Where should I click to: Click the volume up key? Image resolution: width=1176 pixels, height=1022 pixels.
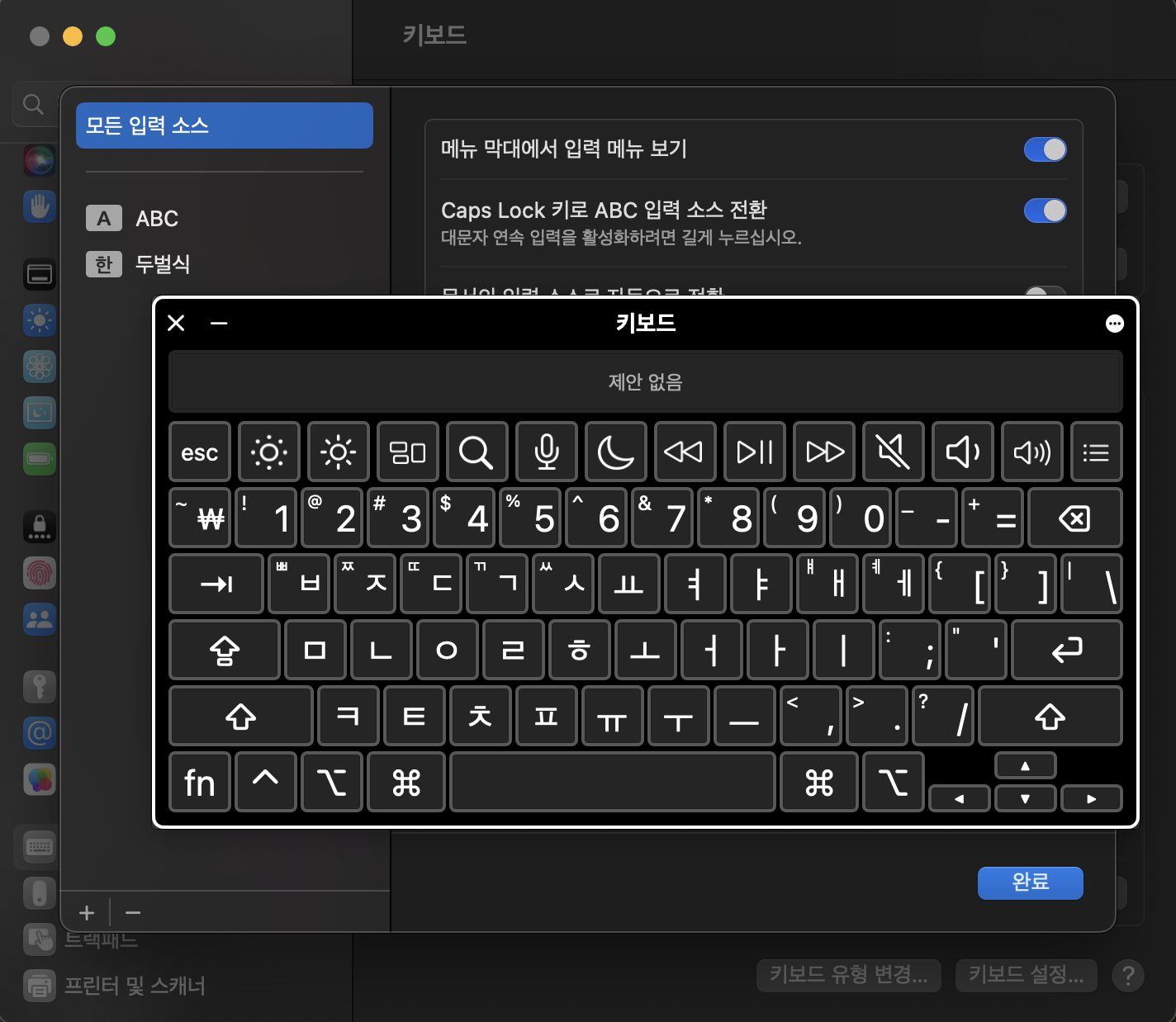pos(1032,452)
